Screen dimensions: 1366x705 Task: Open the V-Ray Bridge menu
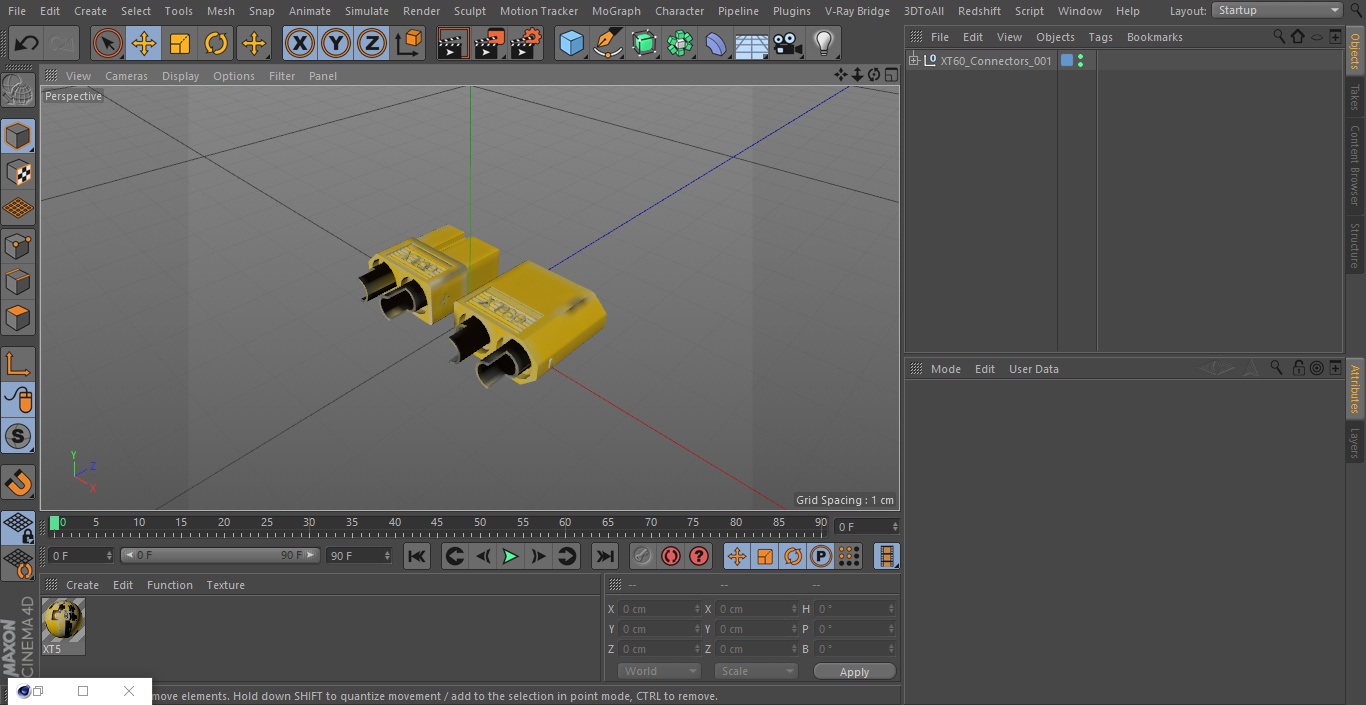pos(857,11)
